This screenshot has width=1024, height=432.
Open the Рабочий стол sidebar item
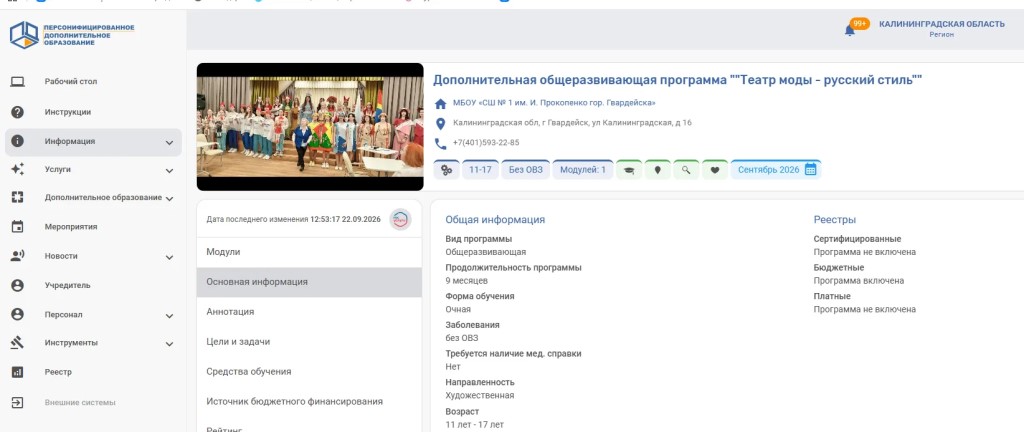[93, 82]
